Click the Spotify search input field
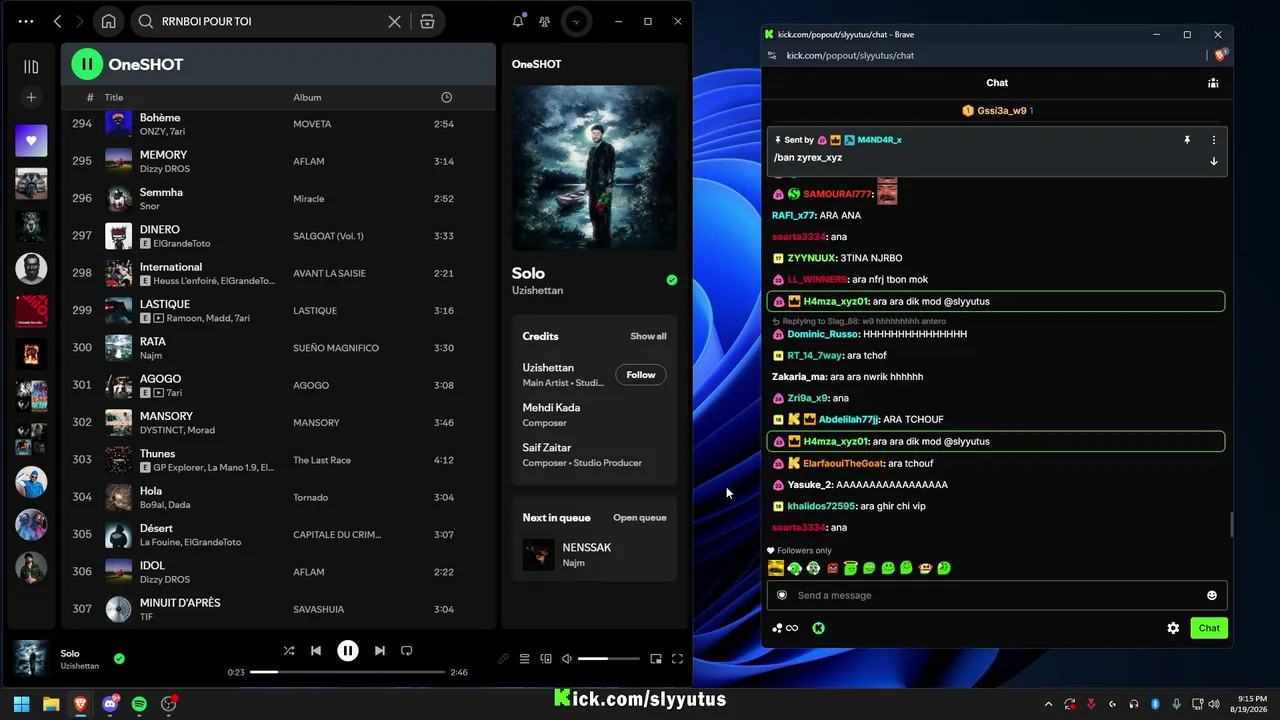The width and height of the screenshot is (1280, 720). [268, 21]
